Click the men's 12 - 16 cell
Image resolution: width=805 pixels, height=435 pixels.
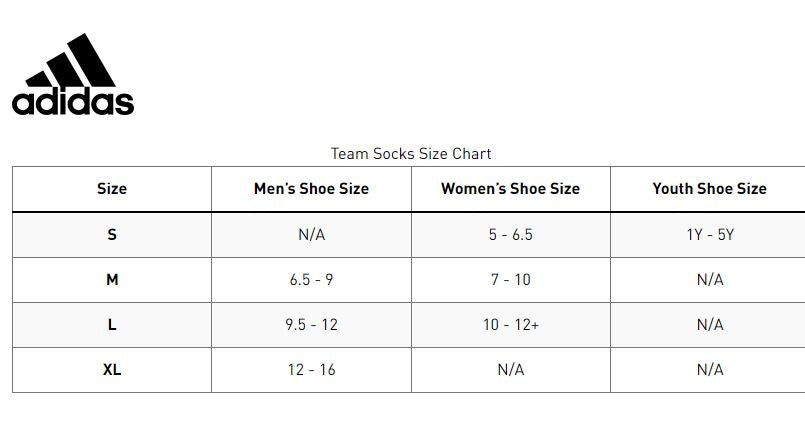pos(311,370)
